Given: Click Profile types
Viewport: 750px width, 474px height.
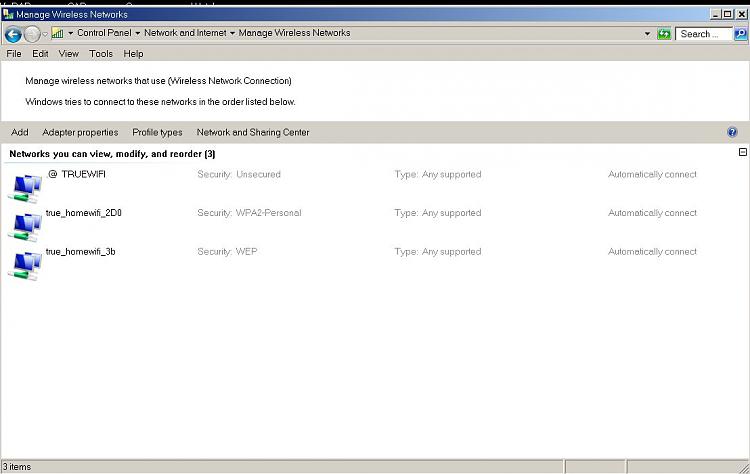Looking at the screenshot, I should coord(157,132).
